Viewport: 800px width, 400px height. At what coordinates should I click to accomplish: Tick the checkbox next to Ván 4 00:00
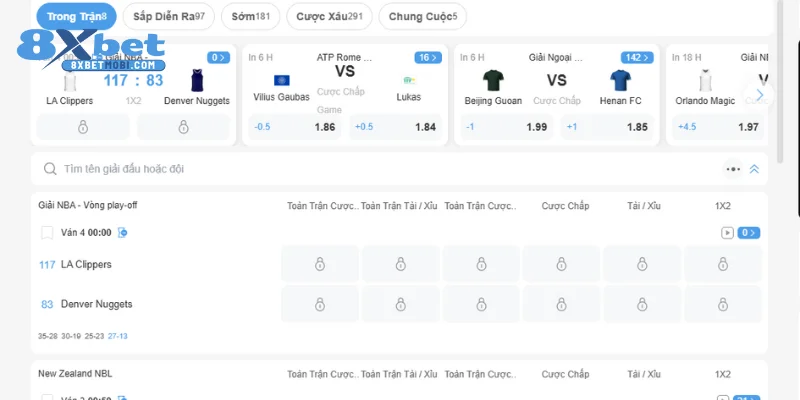tap(47, 233)
